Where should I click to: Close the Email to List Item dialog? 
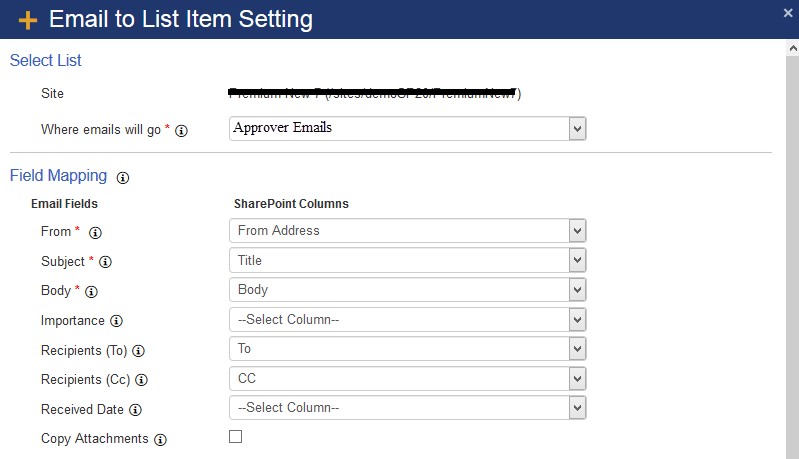click(789, 12)
